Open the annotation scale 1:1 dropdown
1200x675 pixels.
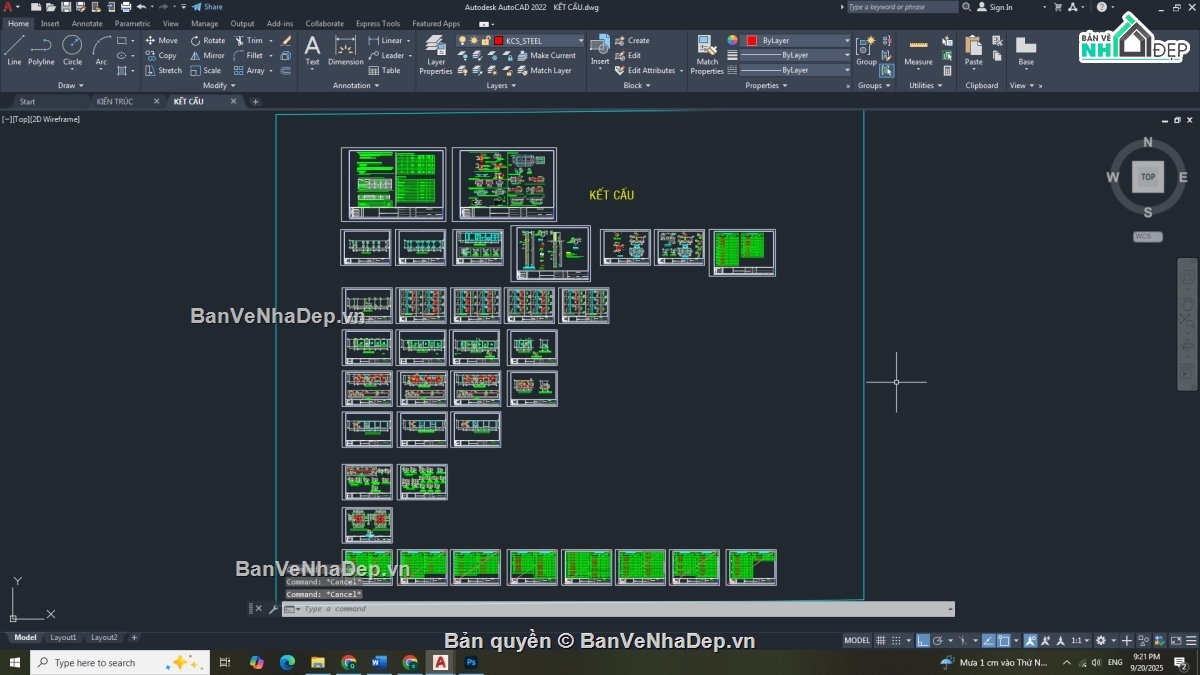pyautogui.click(x=1080, y=640)
